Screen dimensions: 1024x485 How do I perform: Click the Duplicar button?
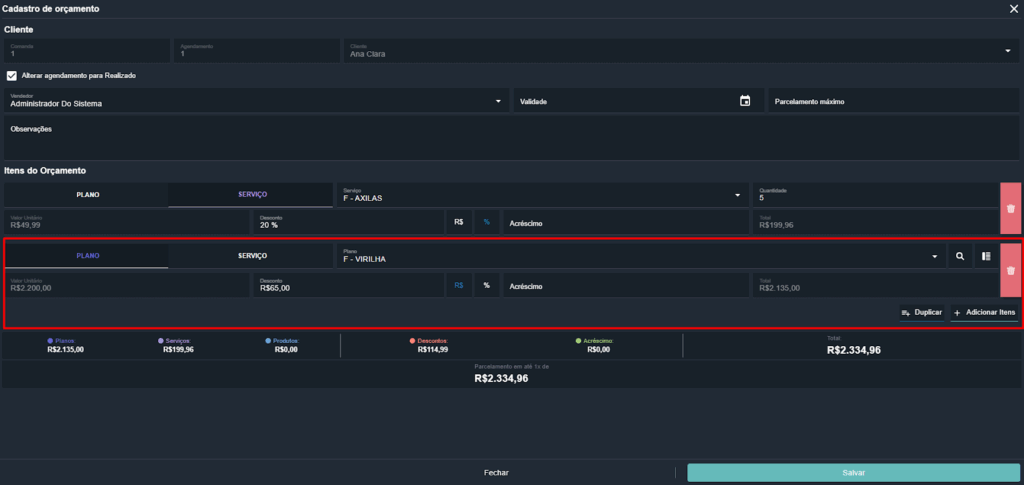pyautogui.click(x=921, y=313)
